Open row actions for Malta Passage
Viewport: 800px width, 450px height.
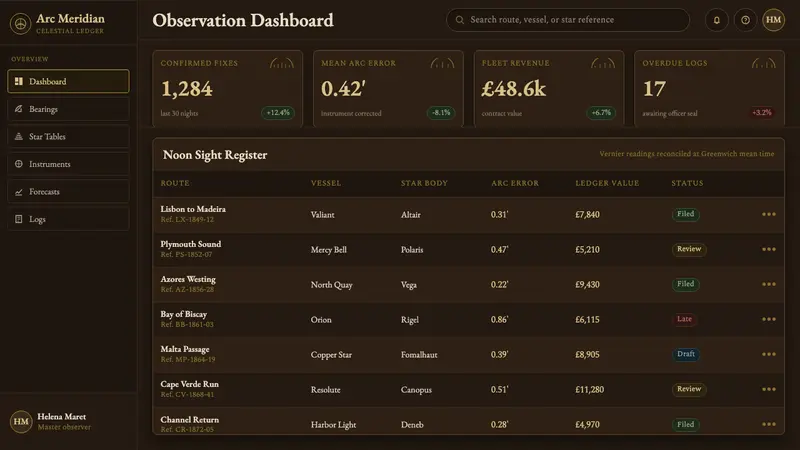point(769,354)
